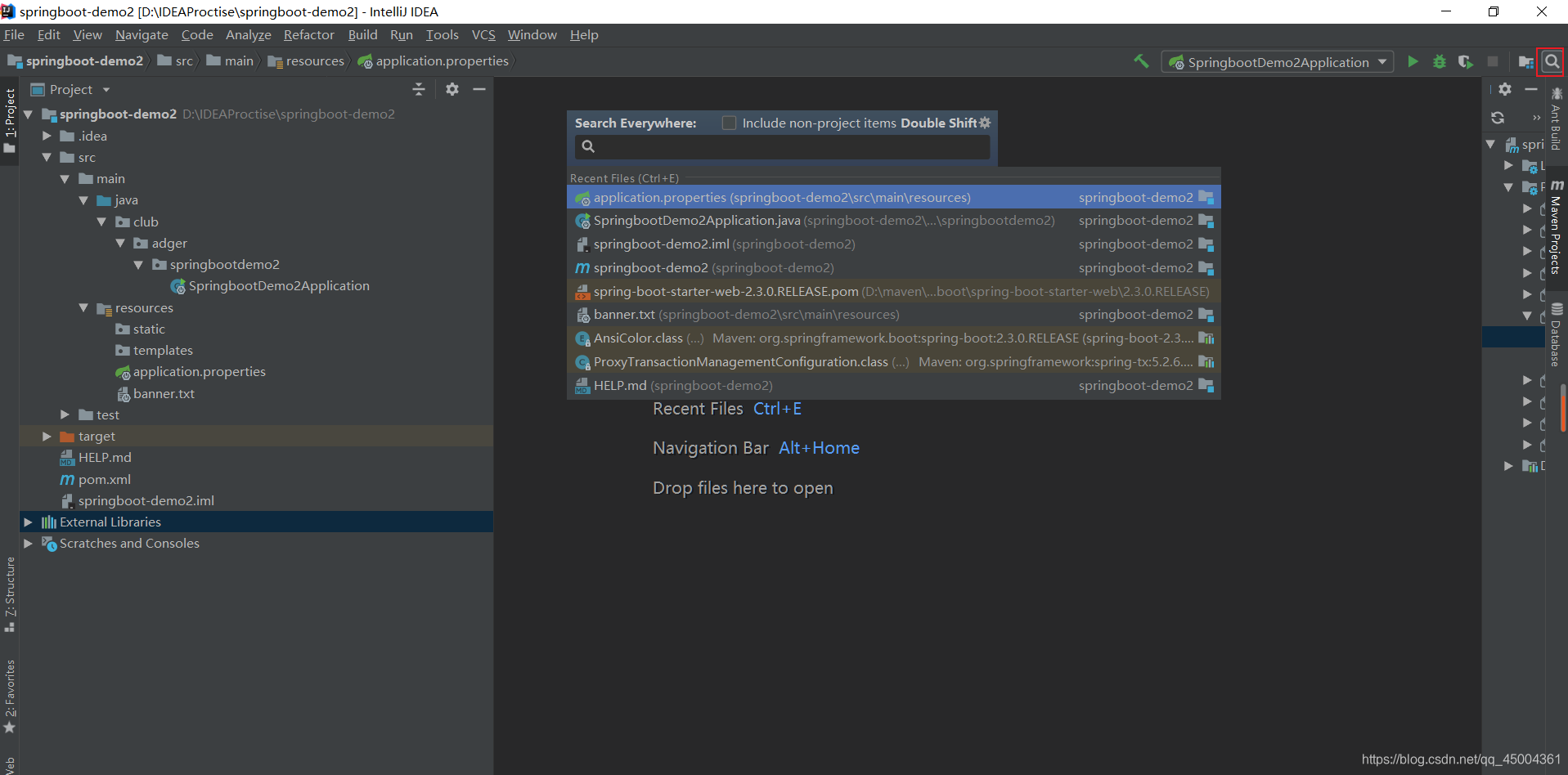Click the Search Everywhere input field
The width and height of the screenshot is (1568, 775).
[x=782, y=146]
